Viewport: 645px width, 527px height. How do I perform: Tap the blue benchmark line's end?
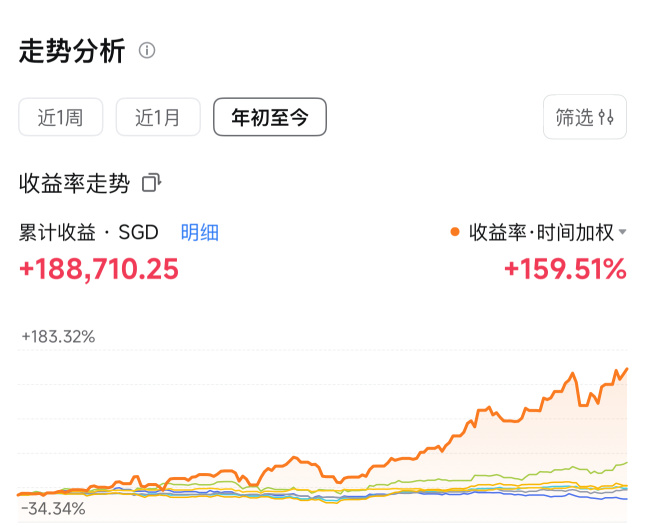626,499
